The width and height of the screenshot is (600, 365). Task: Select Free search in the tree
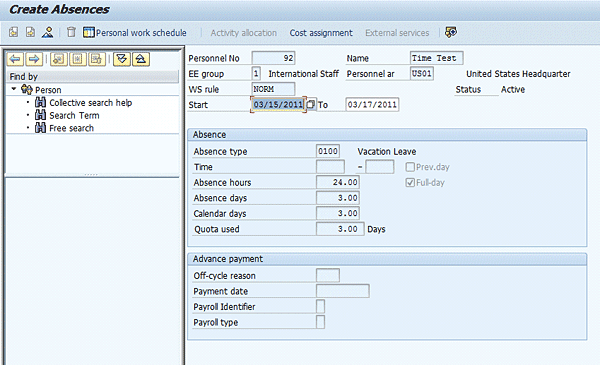(x=72, y=128)
